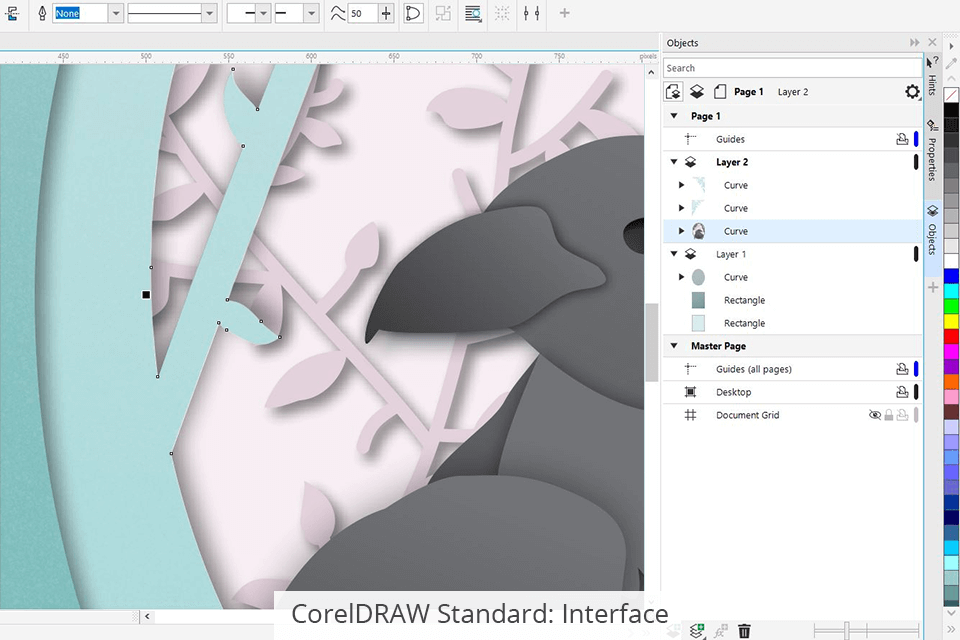Toggle show object layers and pages view
The image size is (960, 640).
coord(673,92)
